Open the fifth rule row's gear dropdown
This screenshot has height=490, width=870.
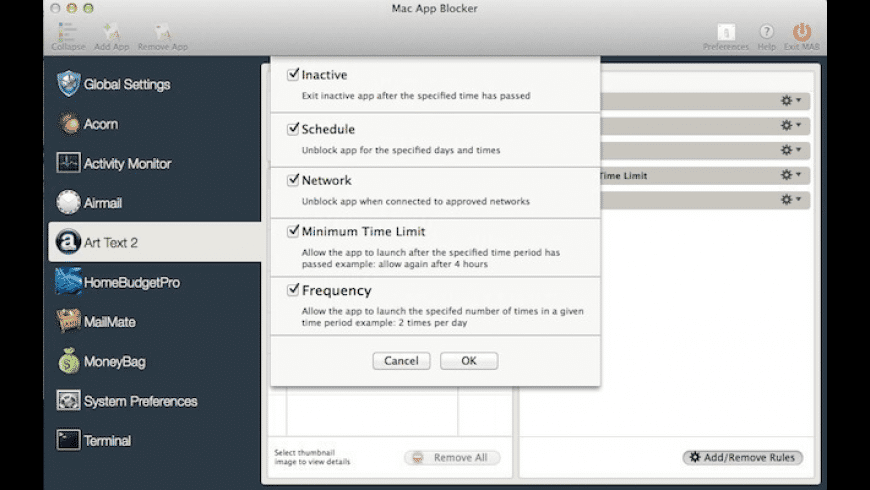791,199
